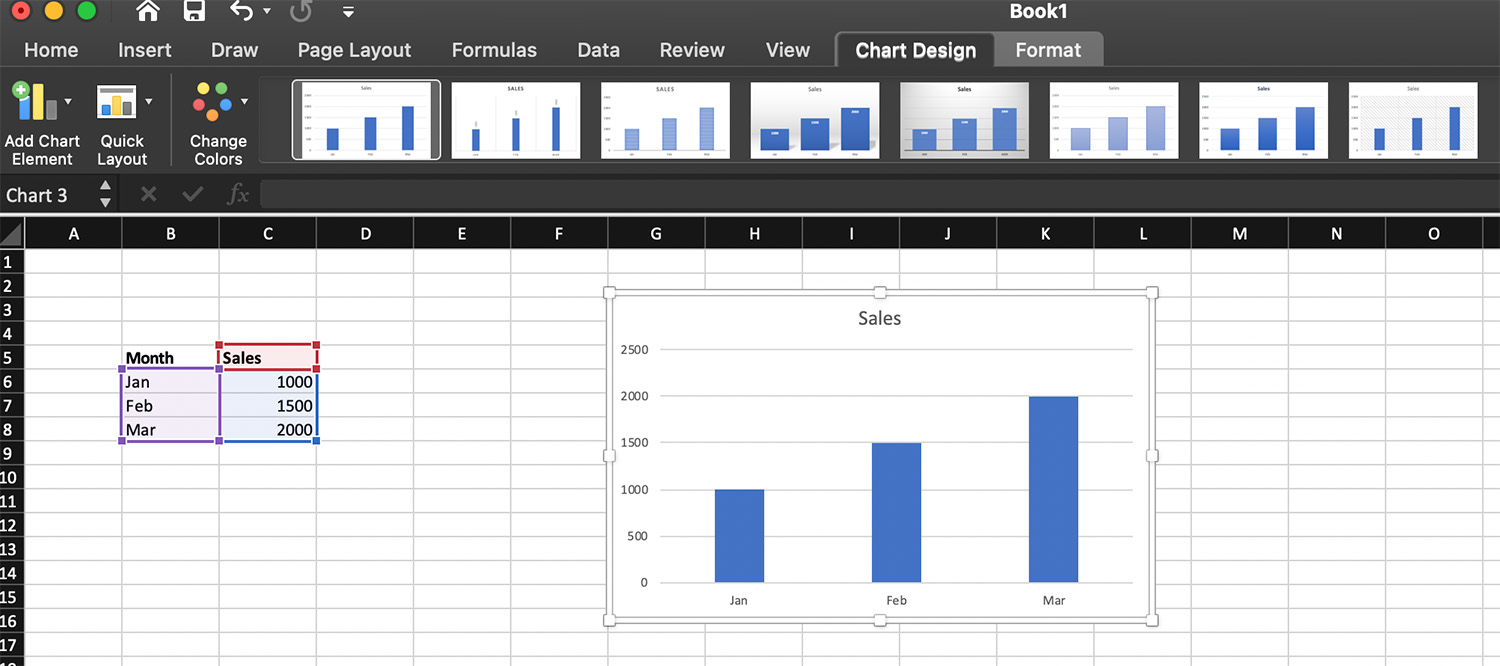
Task: Select the Chart Design tab
Action: point(914,49)
